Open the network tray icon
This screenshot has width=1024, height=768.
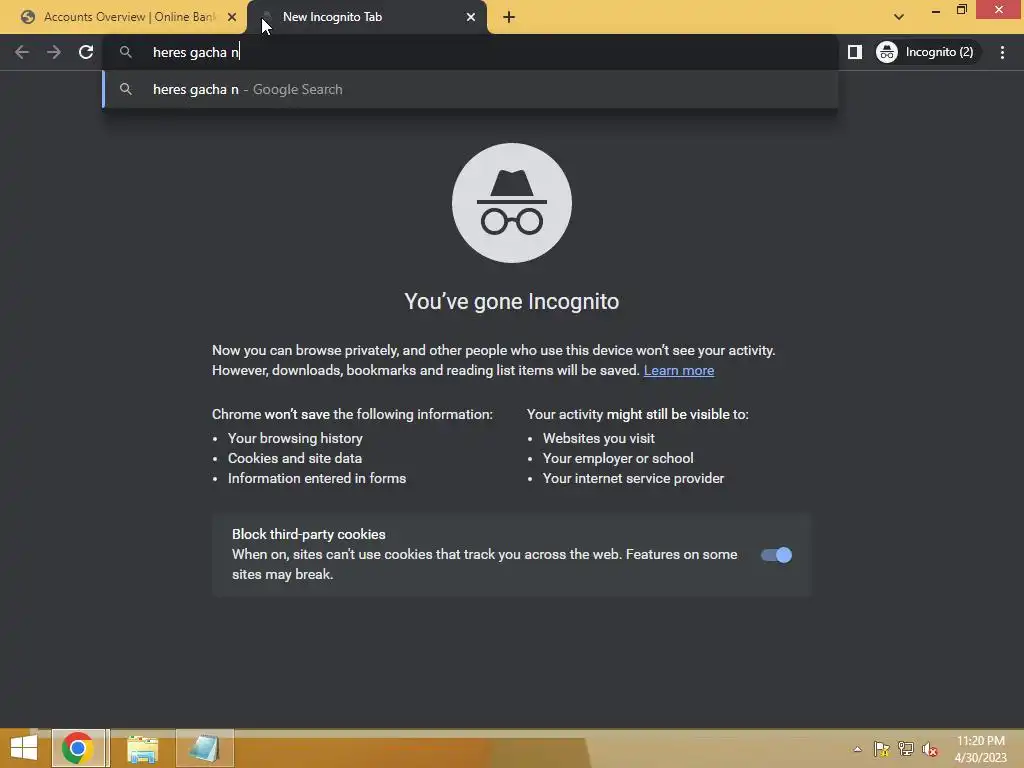point(906,749)
